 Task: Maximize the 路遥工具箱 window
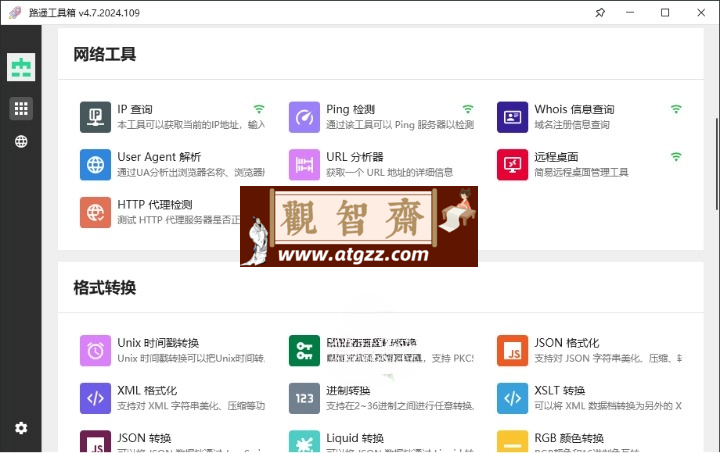665,13
